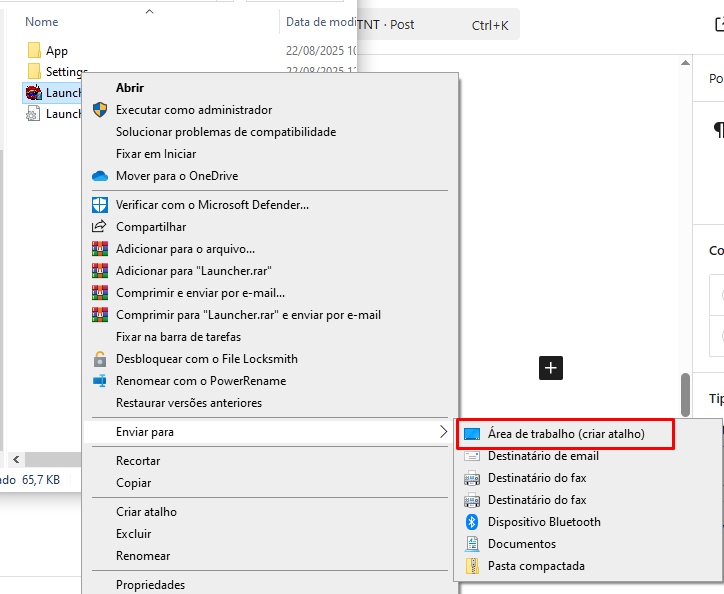Click Documentos in the send-to submenu

click(521, 544)
